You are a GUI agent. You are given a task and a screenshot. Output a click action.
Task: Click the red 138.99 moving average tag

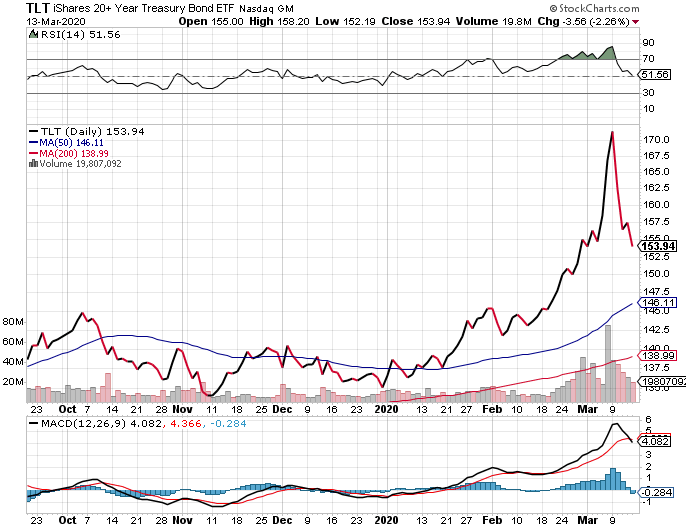pos(658,355)
